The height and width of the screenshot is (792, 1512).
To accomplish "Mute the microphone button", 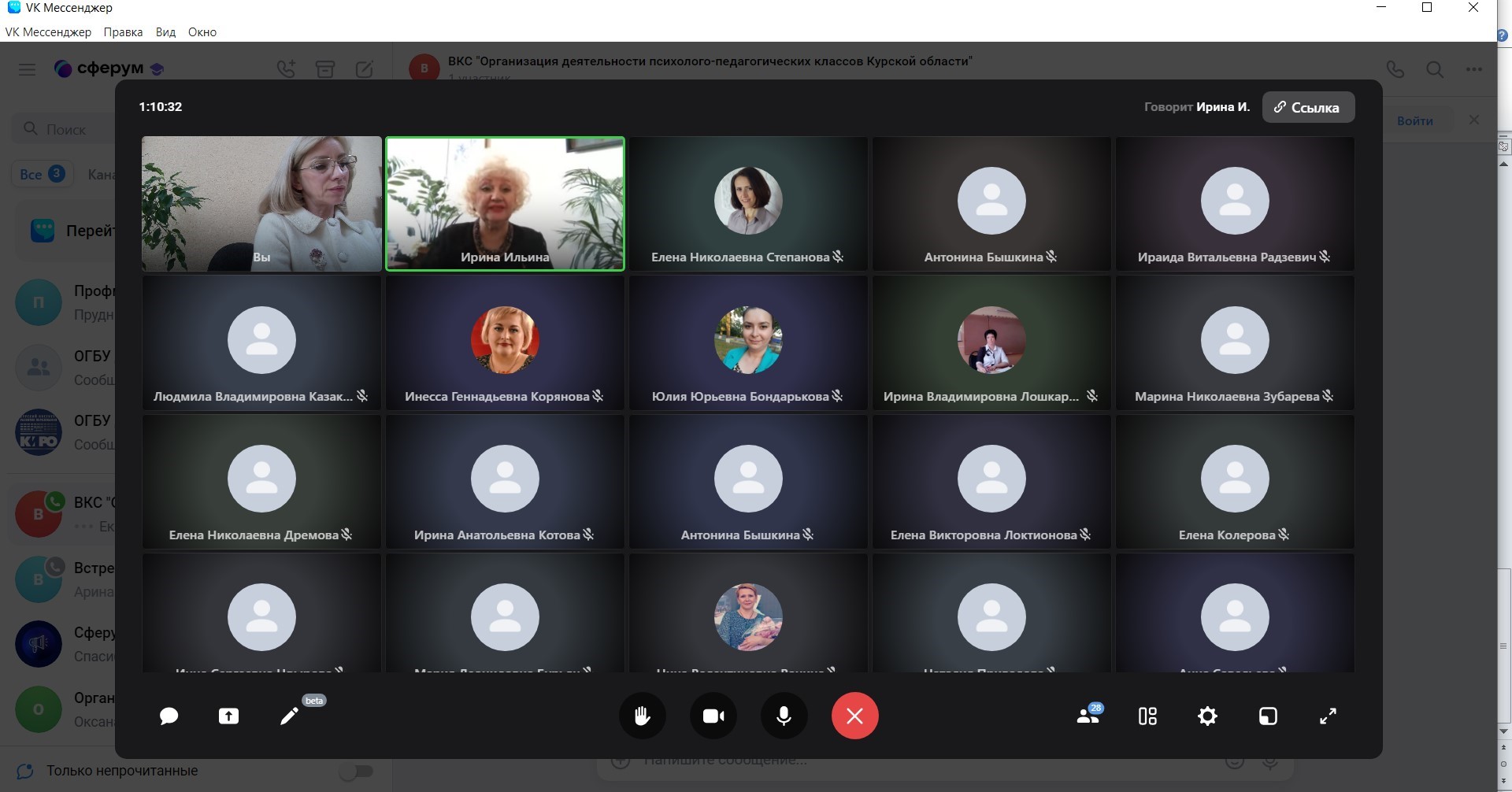I will (x=784, y=716).
